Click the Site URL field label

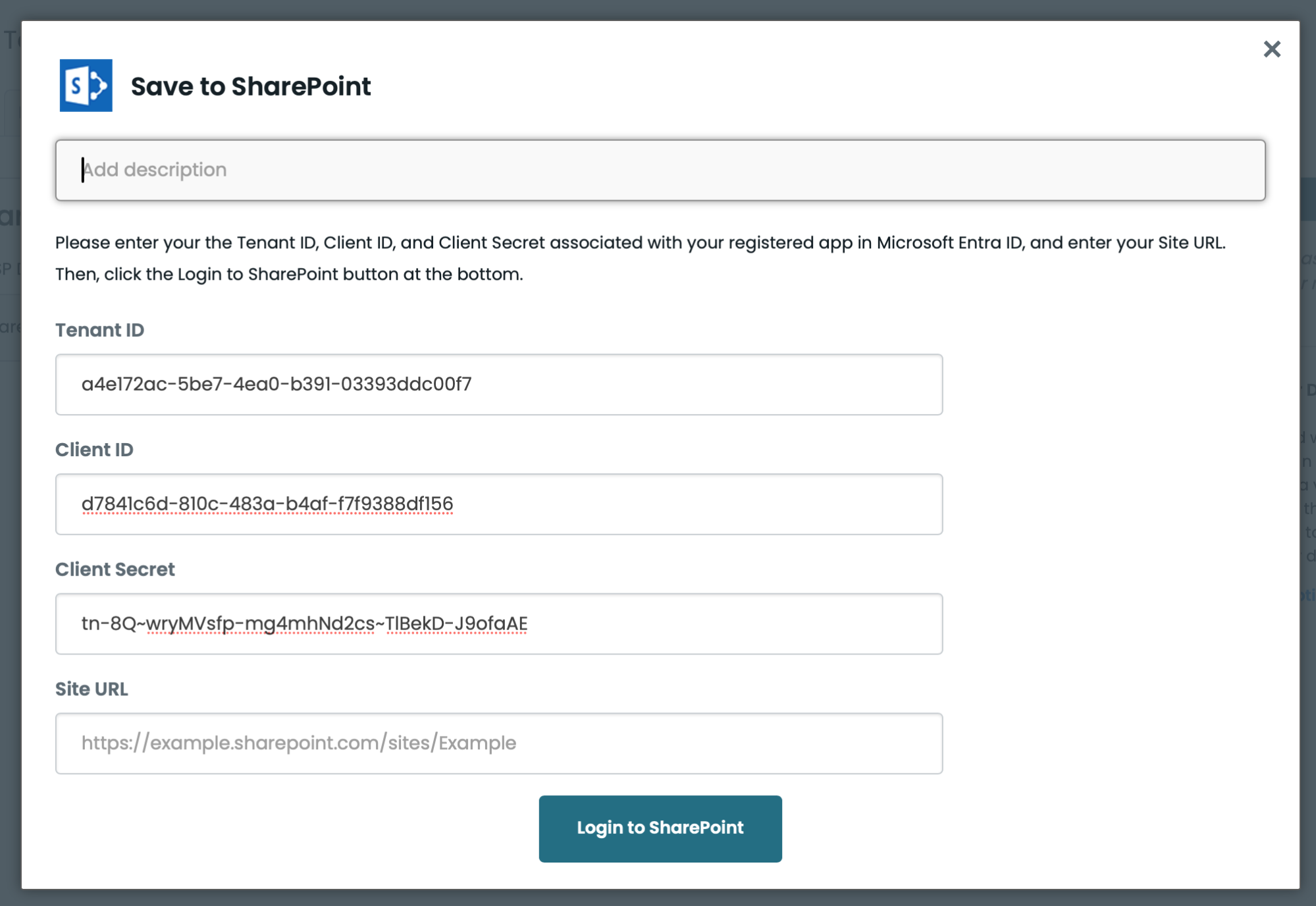(92, 689)
